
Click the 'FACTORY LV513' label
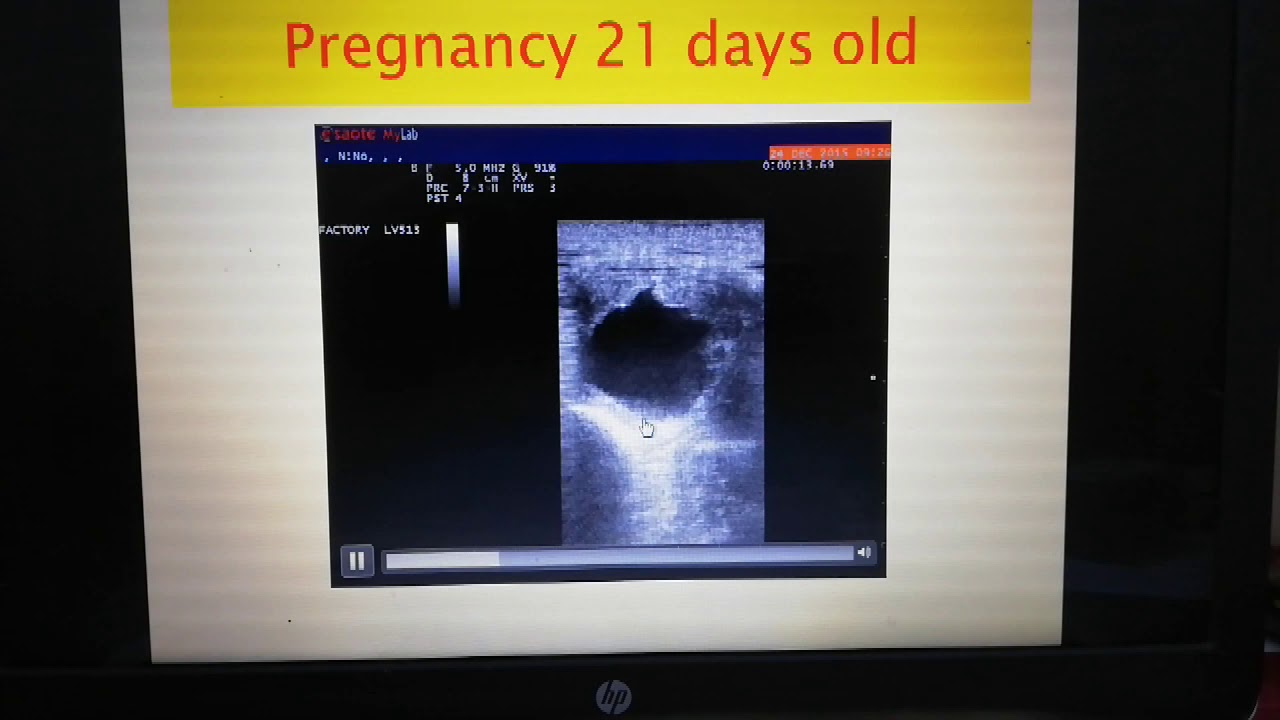pos(369,230)
